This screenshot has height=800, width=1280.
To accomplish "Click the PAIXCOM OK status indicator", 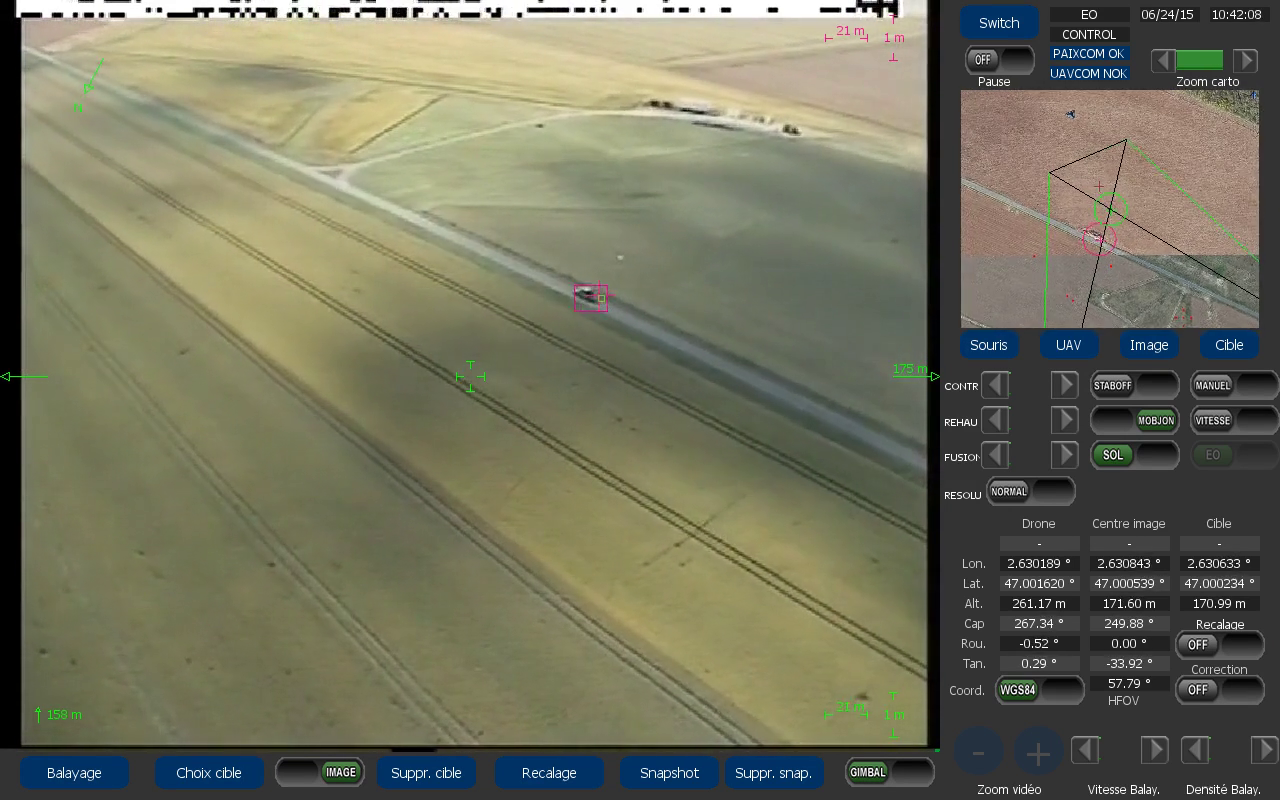I will tap(1089, 54).
